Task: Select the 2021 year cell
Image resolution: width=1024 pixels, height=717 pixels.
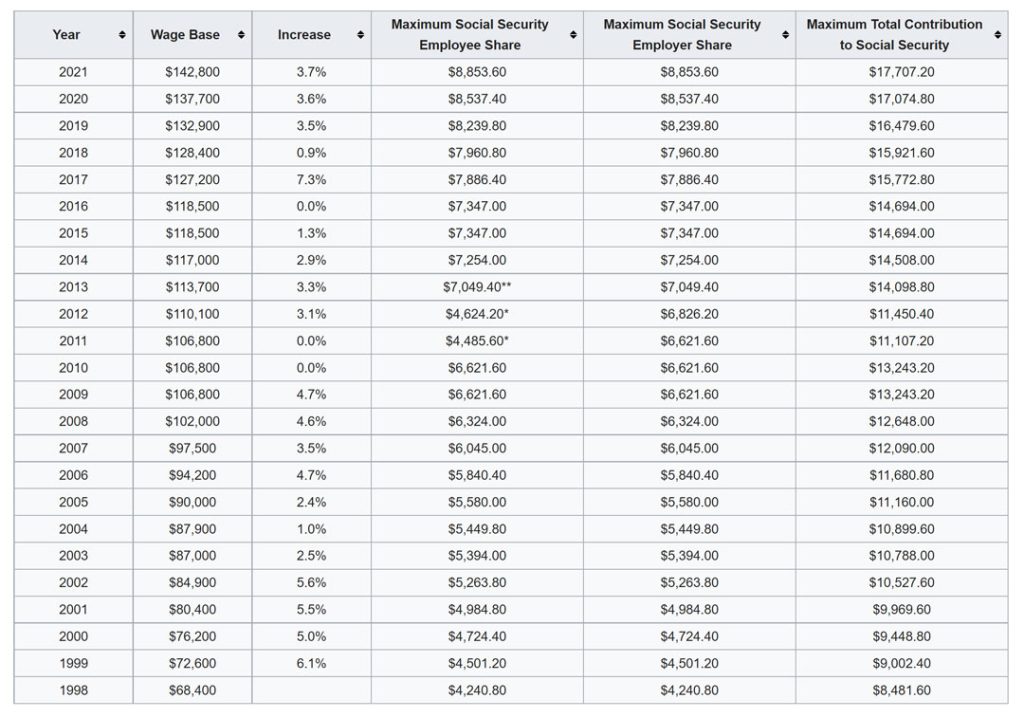Action: click(73, 72)
